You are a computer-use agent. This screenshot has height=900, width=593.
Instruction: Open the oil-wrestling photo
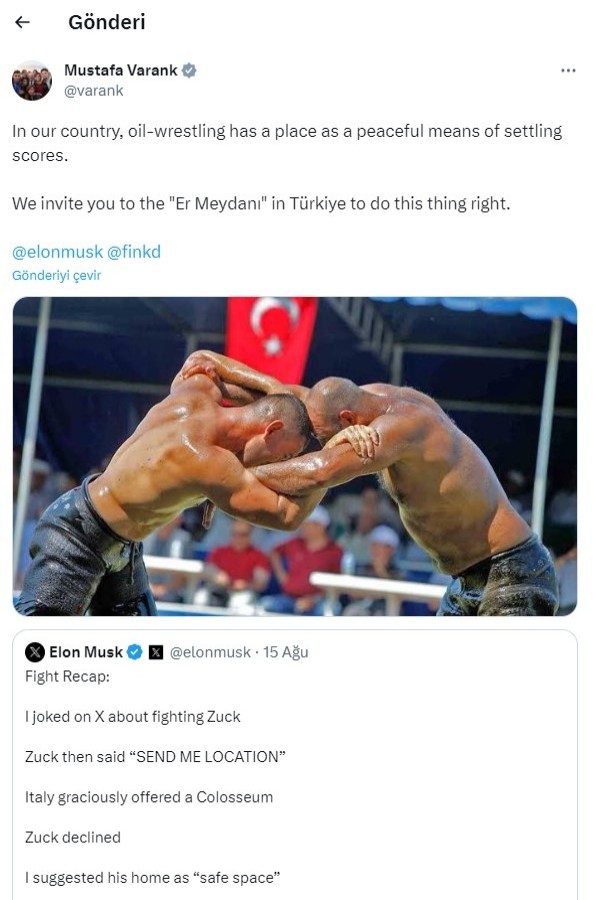pos(295,456)
